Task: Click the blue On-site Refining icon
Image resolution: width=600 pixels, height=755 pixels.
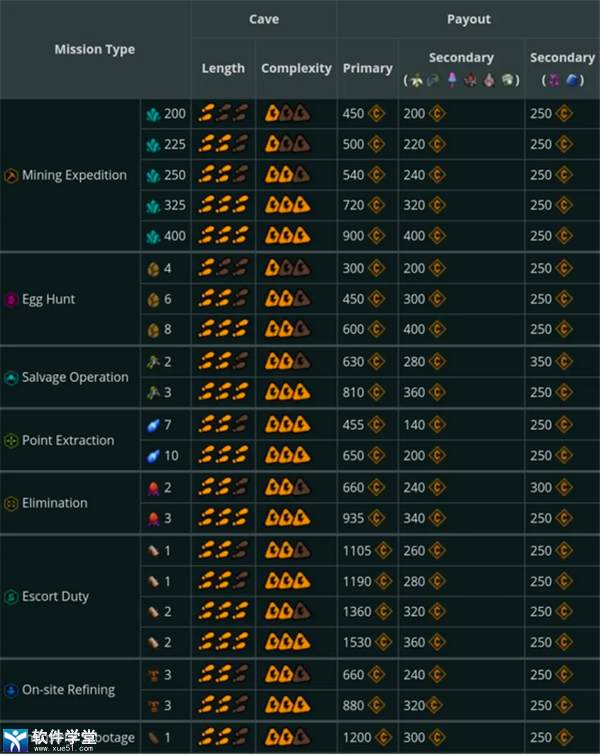Action: pyautogui.click(x=12, y=690)
